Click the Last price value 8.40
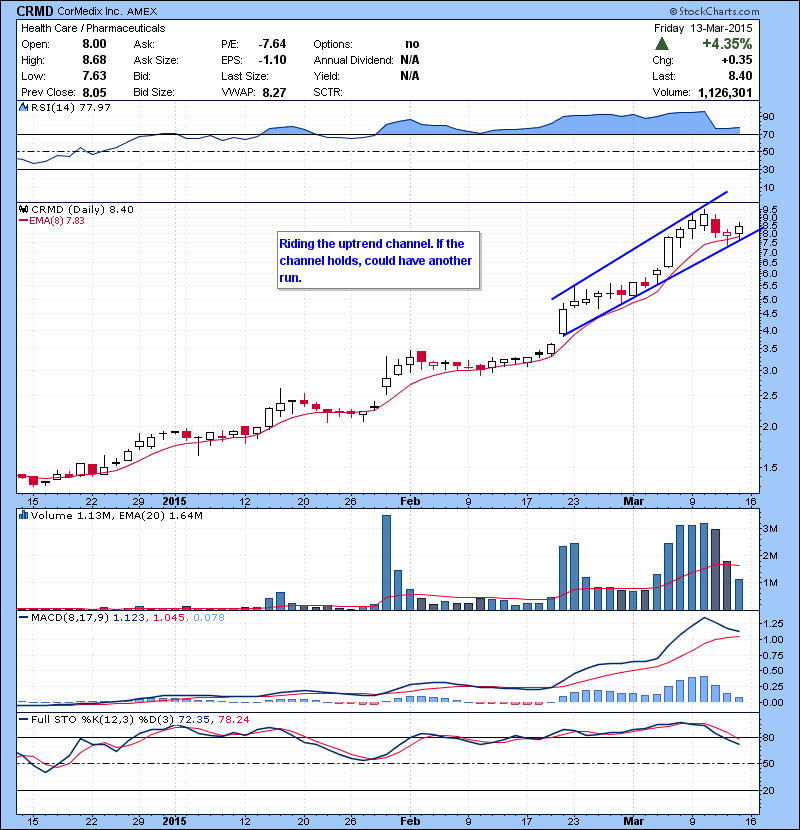Viewport: 800px width, 830px height. (740, 76)
